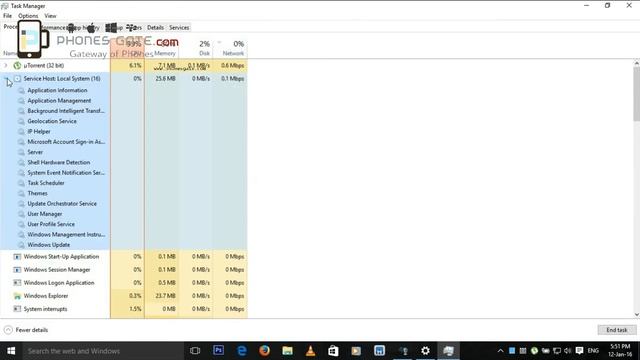Viewport: 640px width, 360px height.
Task: Click the gear icon beside Application Information
Action: click(x=21, y=90)
